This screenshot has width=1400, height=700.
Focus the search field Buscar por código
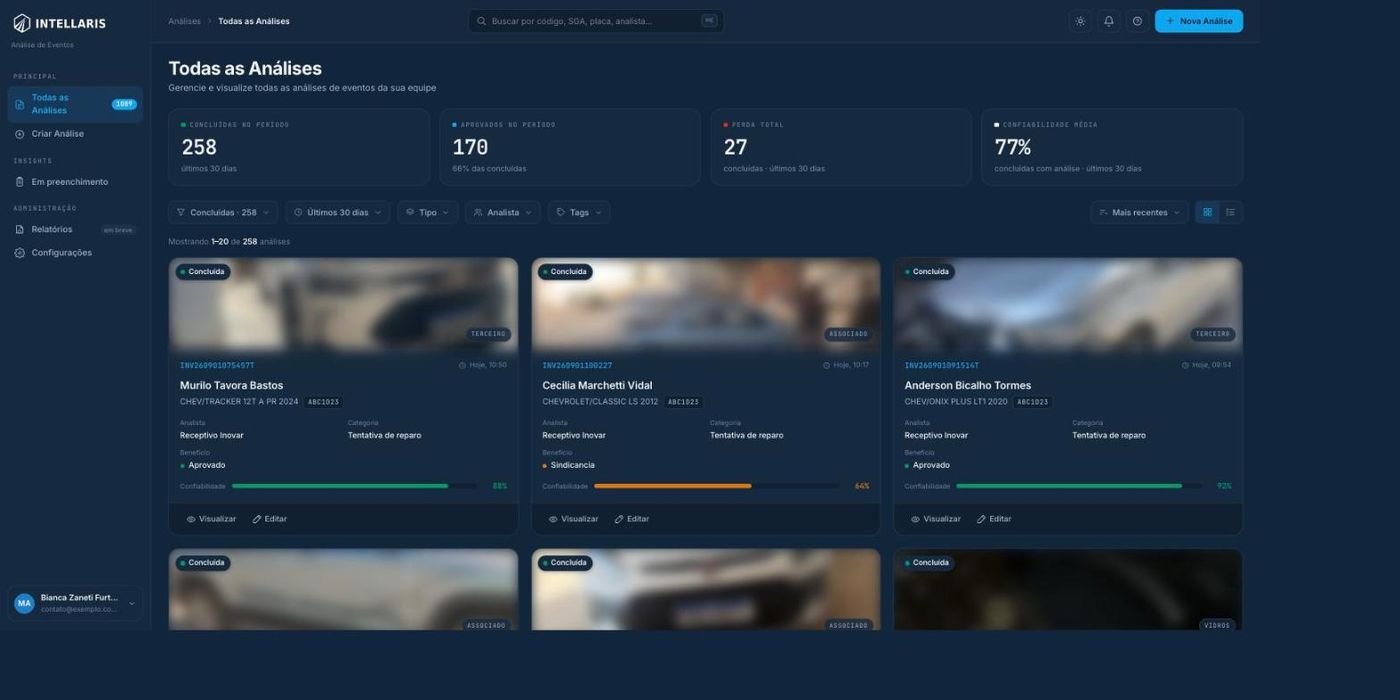[x=596, y=21]
